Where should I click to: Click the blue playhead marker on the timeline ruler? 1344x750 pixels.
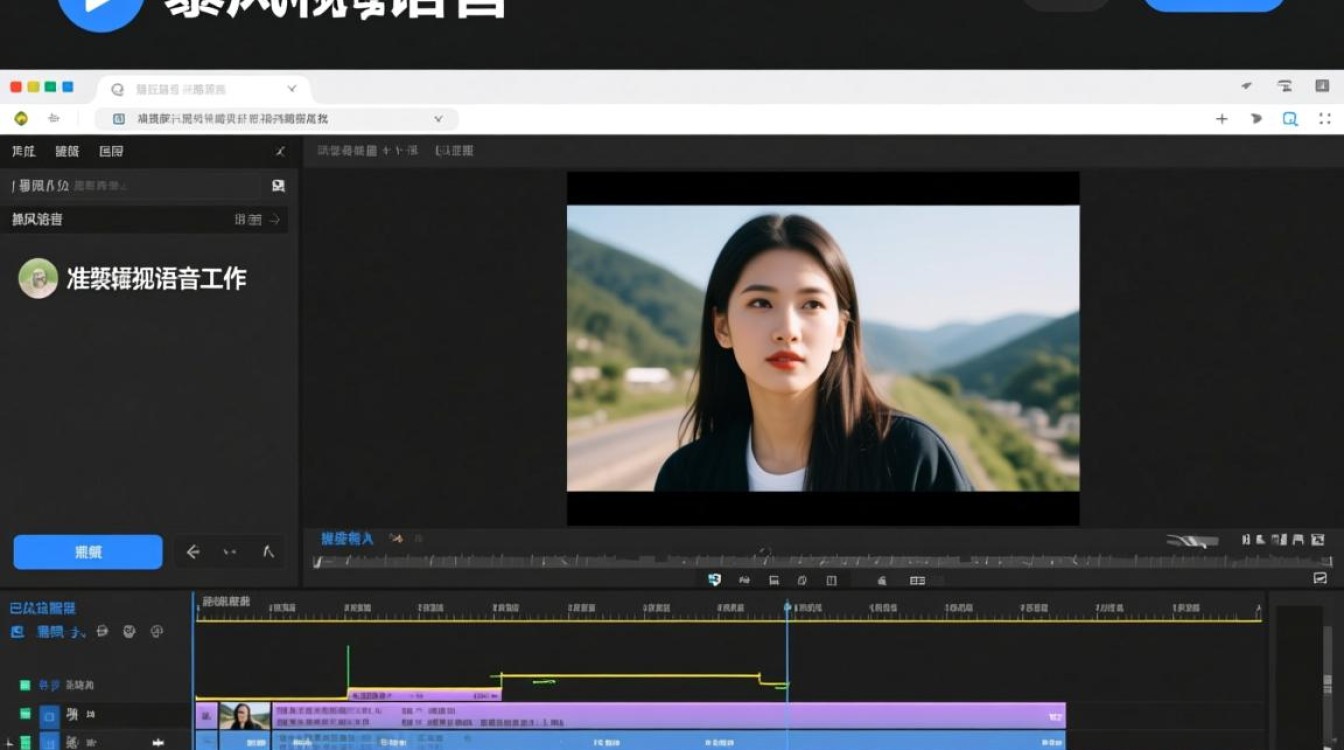(x=787, y=607)
